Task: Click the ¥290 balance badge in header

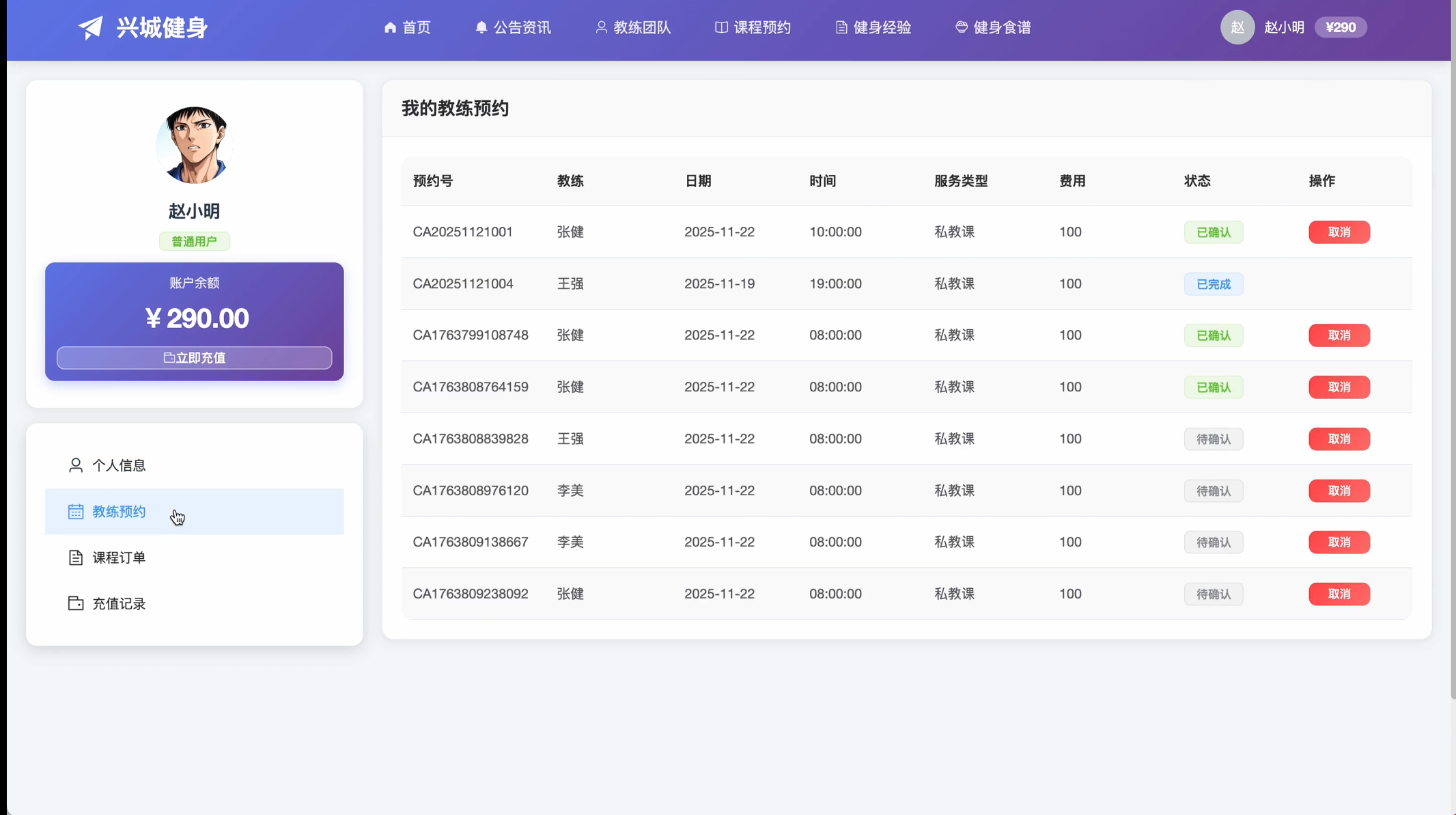Action: pos(1340,27)
